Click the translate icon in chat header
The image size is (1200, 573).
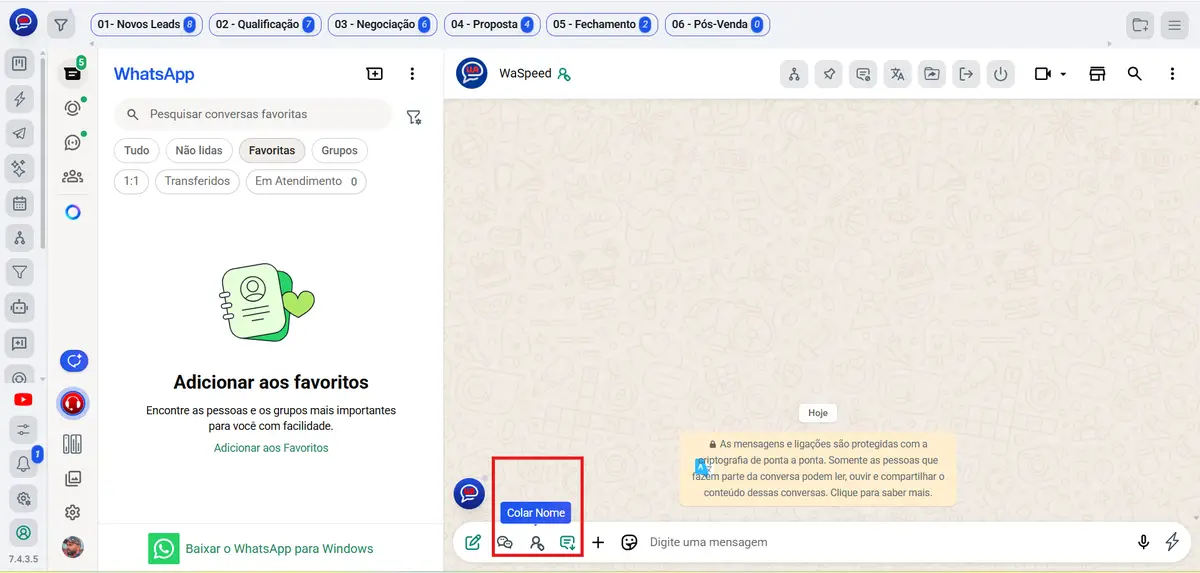click(x=897, y=74)
